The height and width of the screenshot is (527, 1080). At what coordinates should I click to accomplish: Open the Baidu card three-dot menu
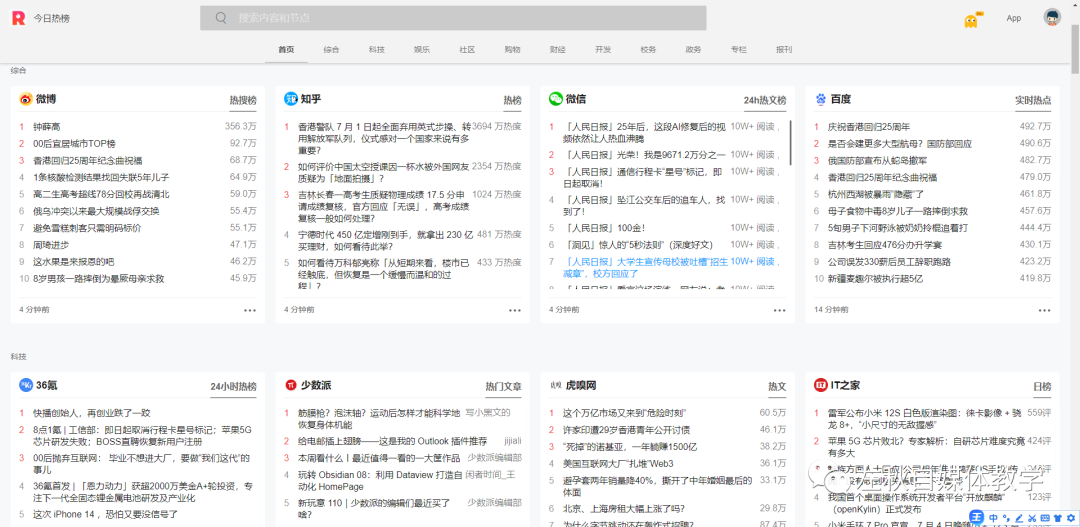pyautogui.click(x=1044, y=310)
